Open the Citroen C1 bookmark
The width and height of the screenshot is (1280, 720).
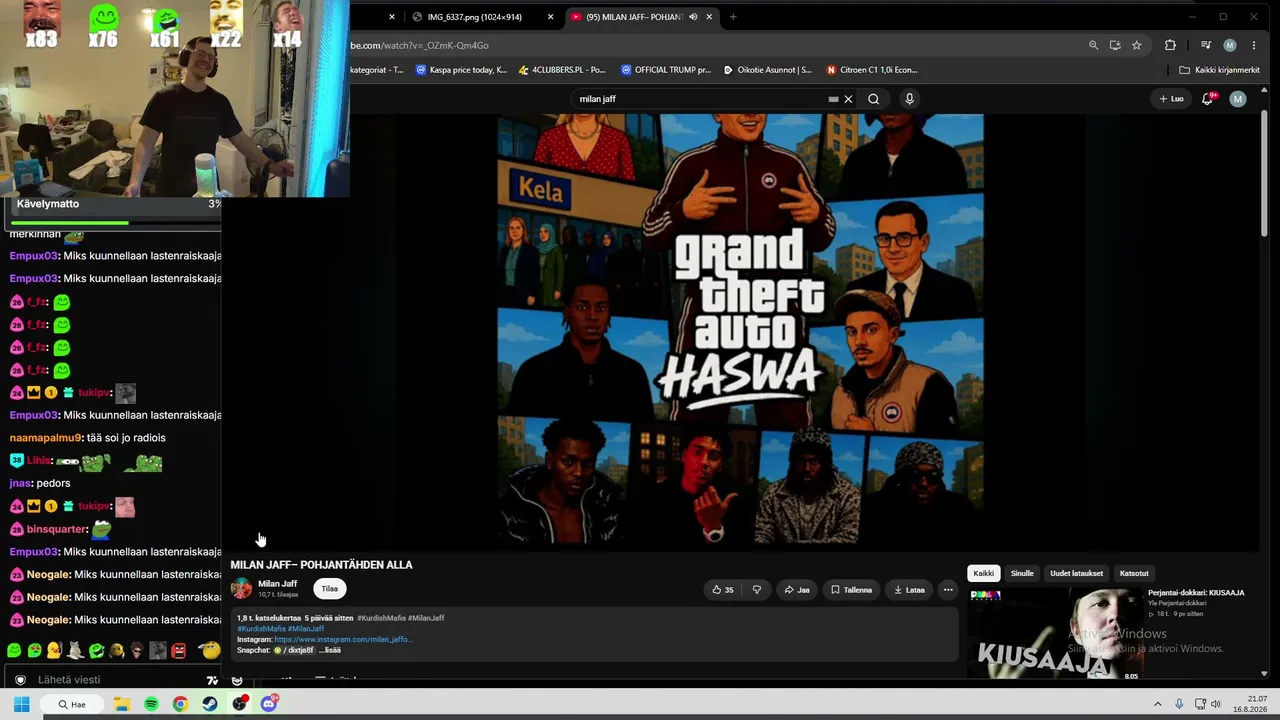point(872,70)
